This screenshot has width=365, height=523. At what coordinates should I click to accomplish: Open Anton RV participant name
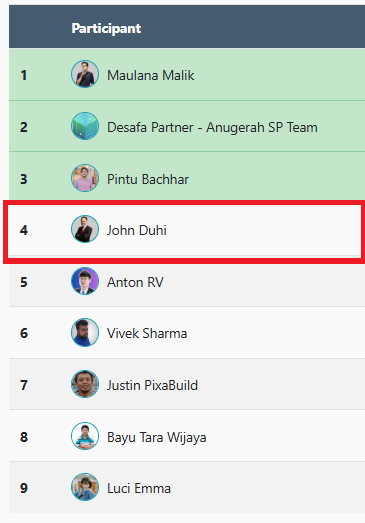click(135, 283)
